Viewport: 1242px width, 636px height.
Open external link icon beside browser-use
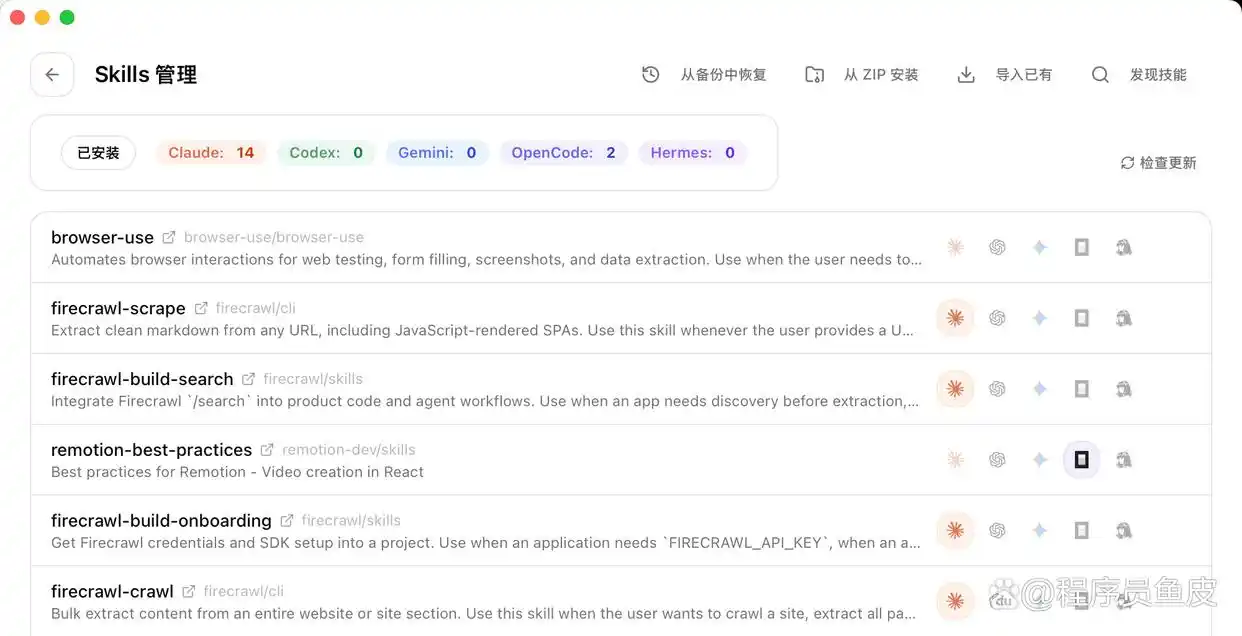tap(169, 238)
